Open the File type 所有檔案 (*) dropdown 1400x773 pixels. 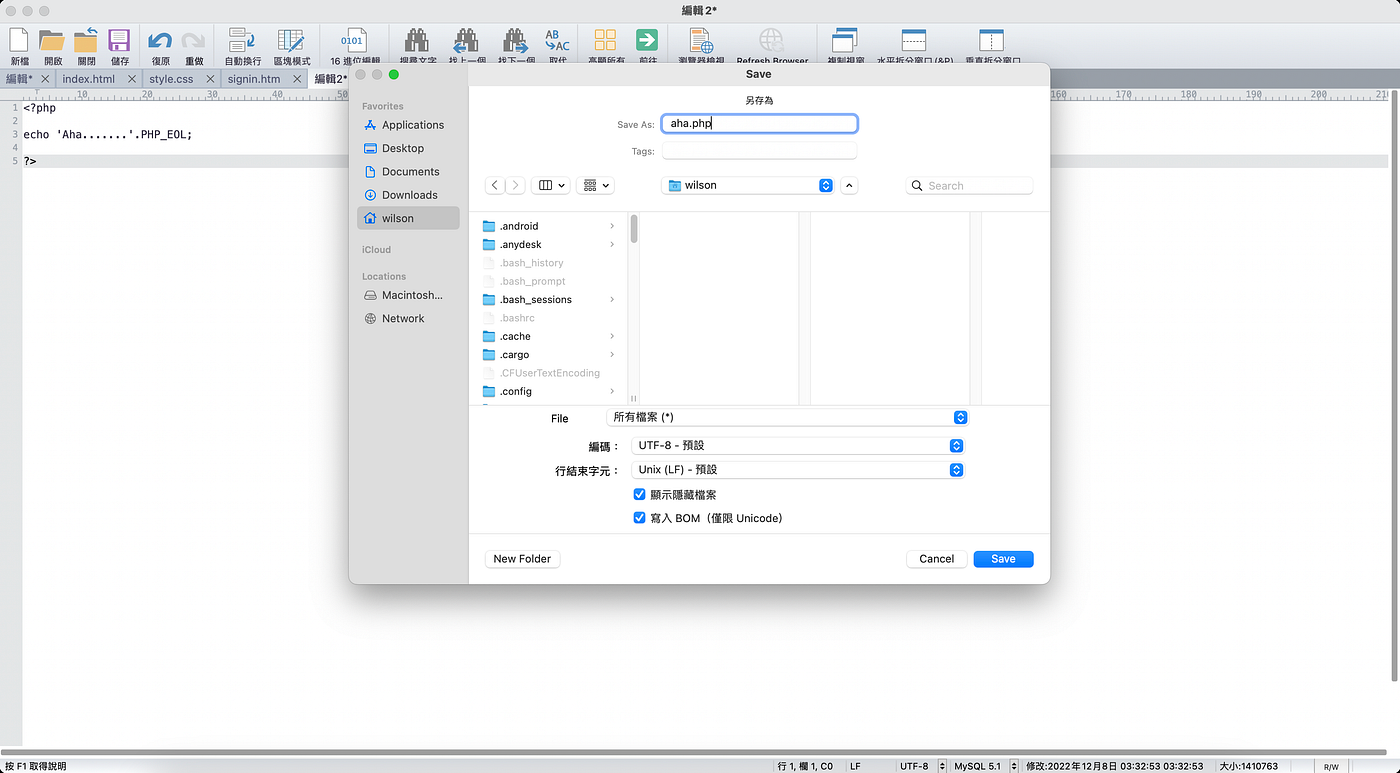(x=787, y=417)
